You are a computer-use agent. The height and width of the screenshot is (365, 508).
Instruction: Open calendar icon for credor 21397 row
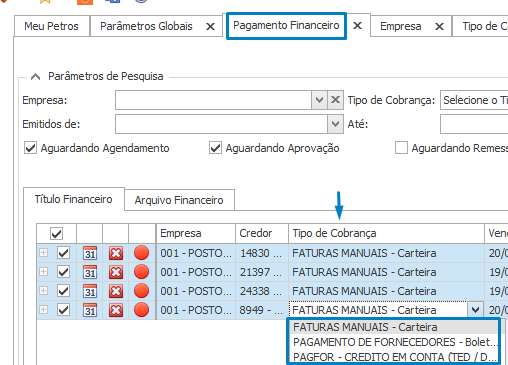coord(90,272)
